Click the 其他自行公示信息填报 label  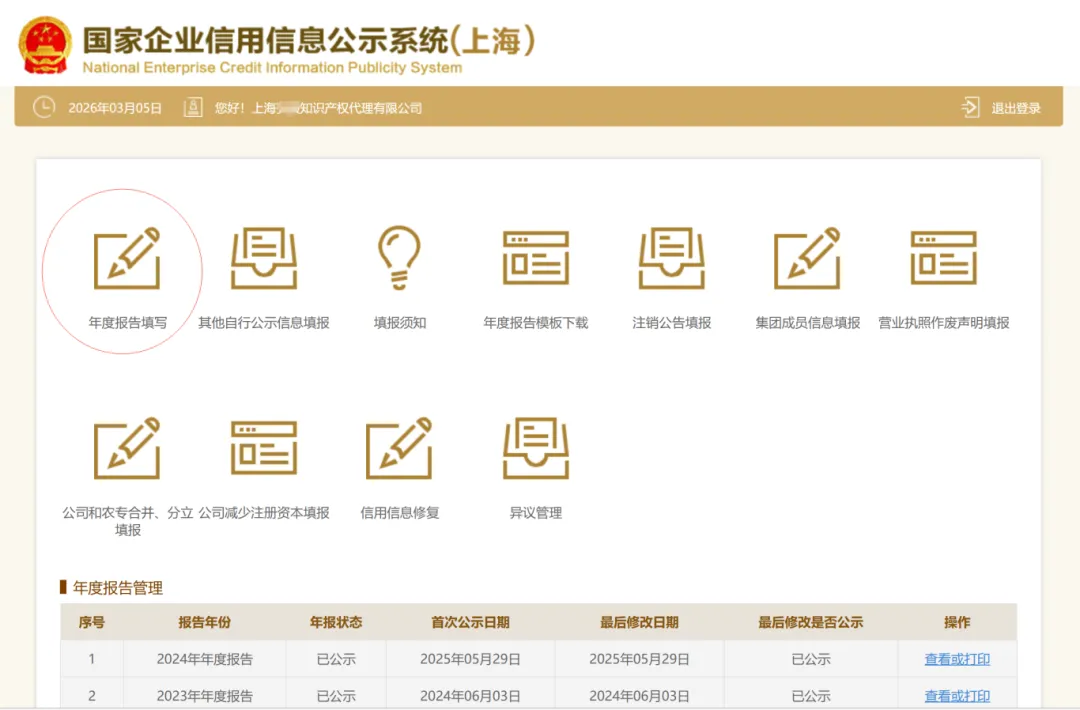point(264,322)
